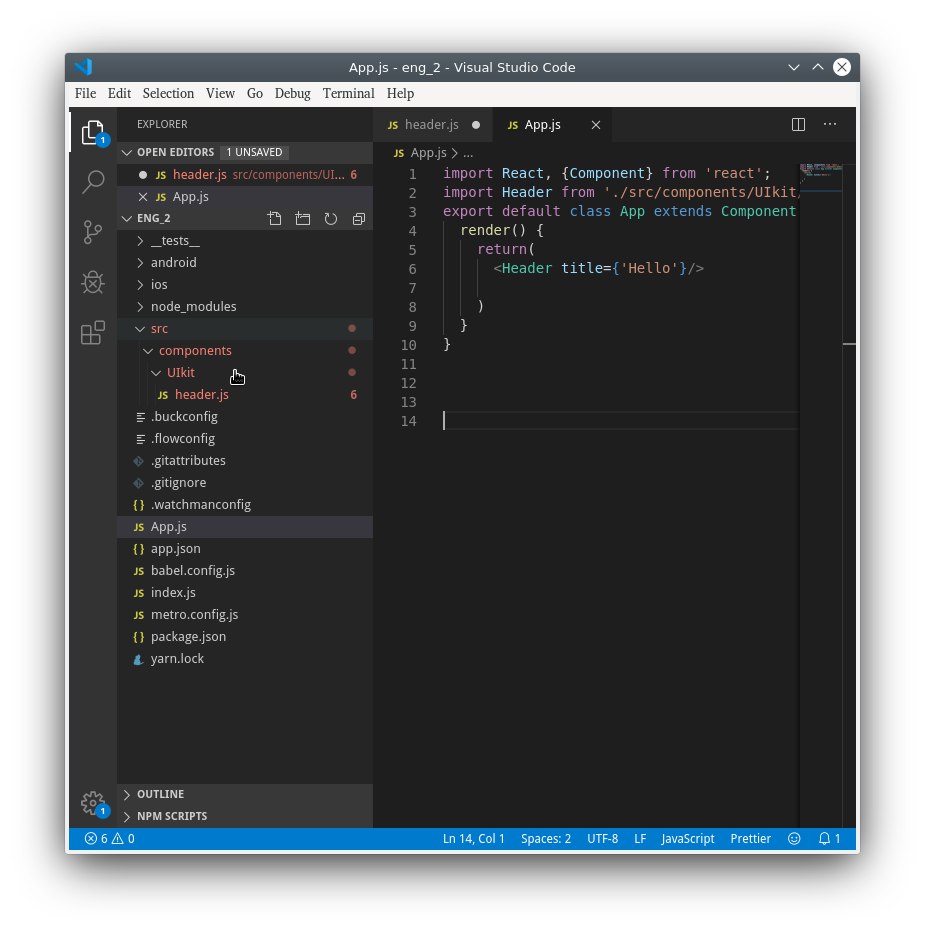Viewport: 925px width, 931px height.
Task: Open the feedback smiley in status bar
Action: click(x=794, y=838)
